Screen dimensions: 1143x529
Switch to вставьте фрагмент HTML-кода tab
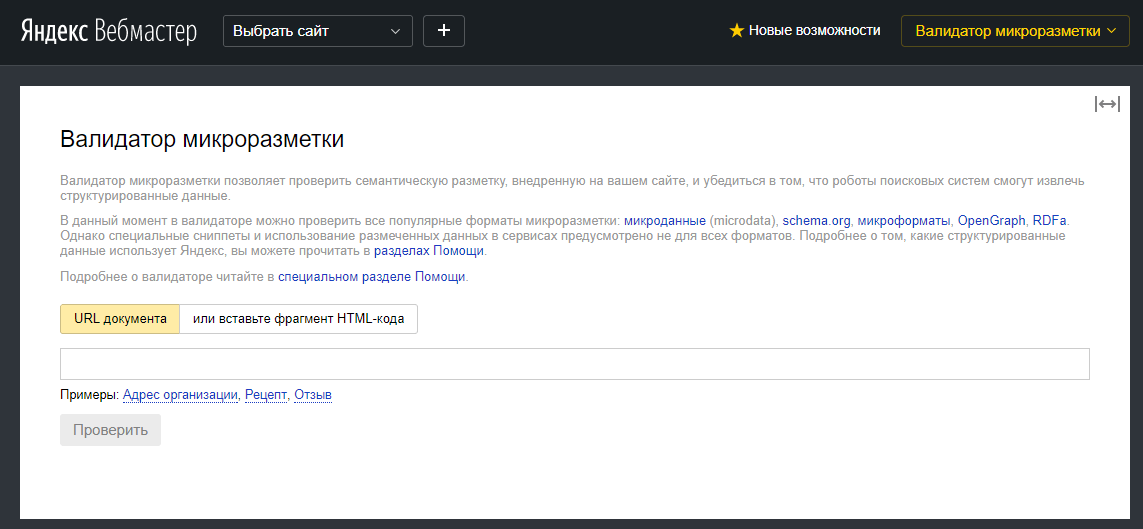click(x=298, y=319)
